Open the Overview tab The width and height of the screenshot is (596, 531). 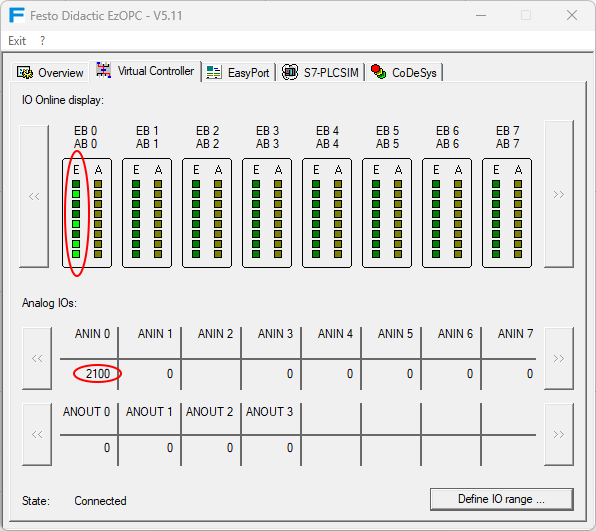pyautogui.click(x=50, y=72)
